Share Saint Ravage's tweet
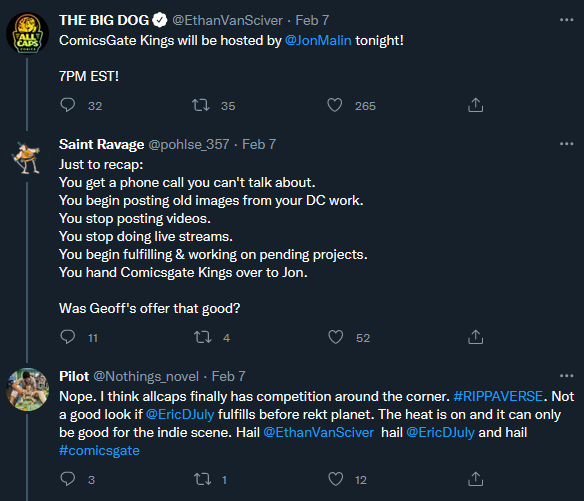584x501 pixels. 475,337
